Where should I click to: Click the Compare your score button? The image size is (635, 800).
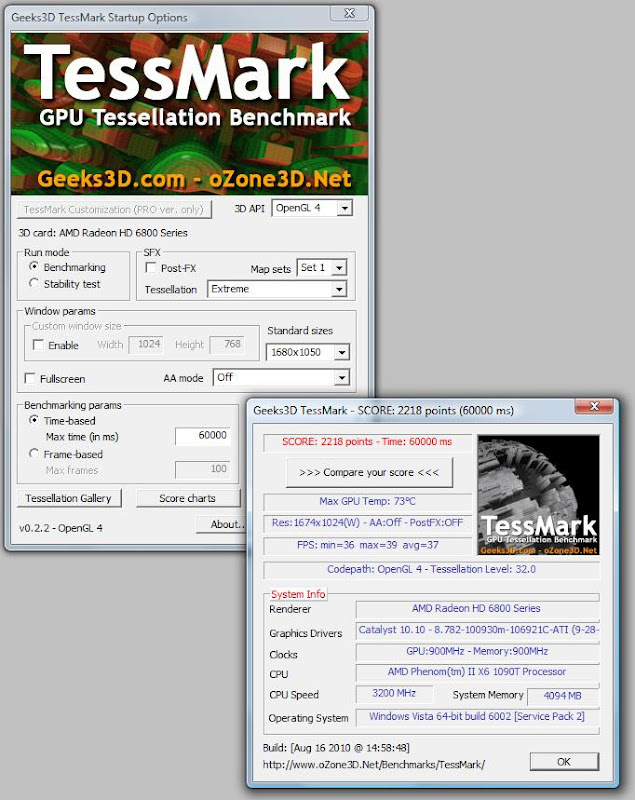pyautogui.click(x=369, y=472)
